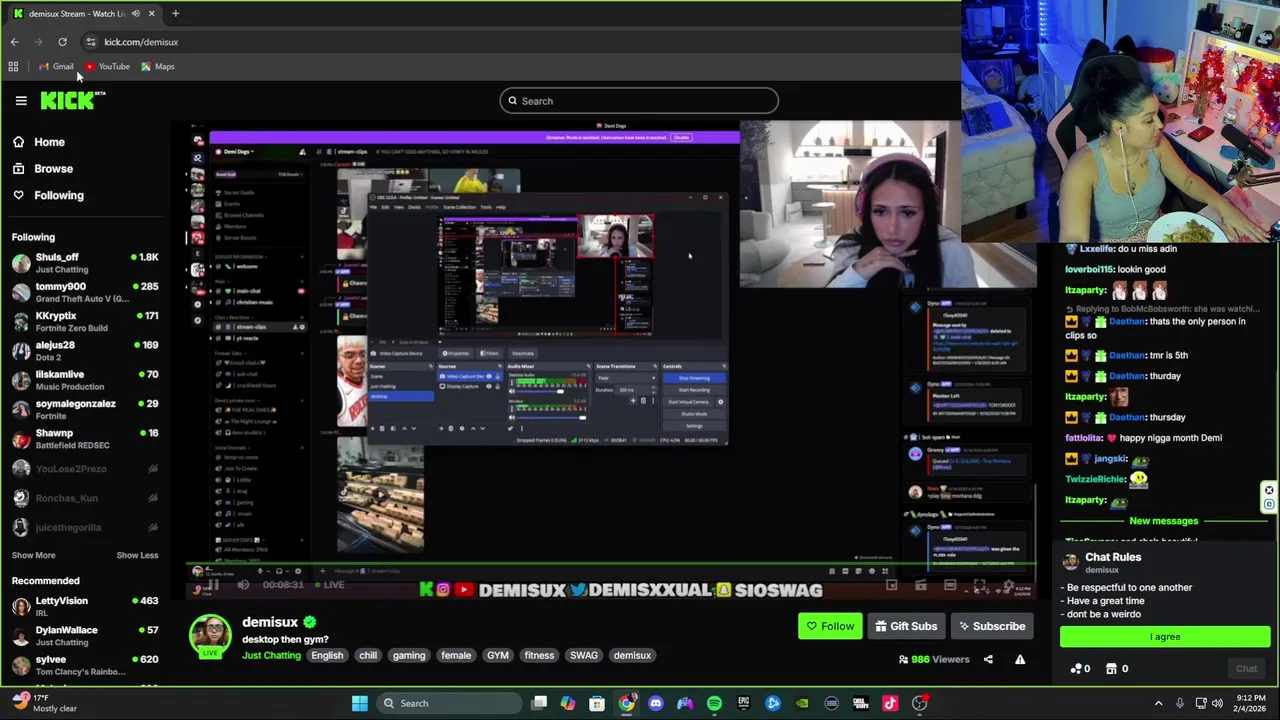Jump to New messages in chat

[x=1163, y=521]
